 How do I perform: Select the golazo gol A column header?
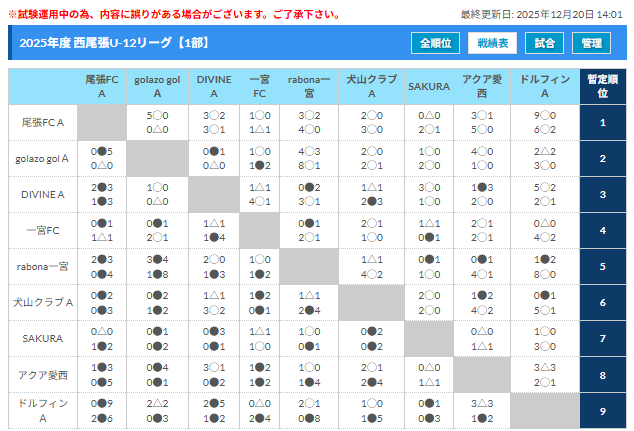157,86
